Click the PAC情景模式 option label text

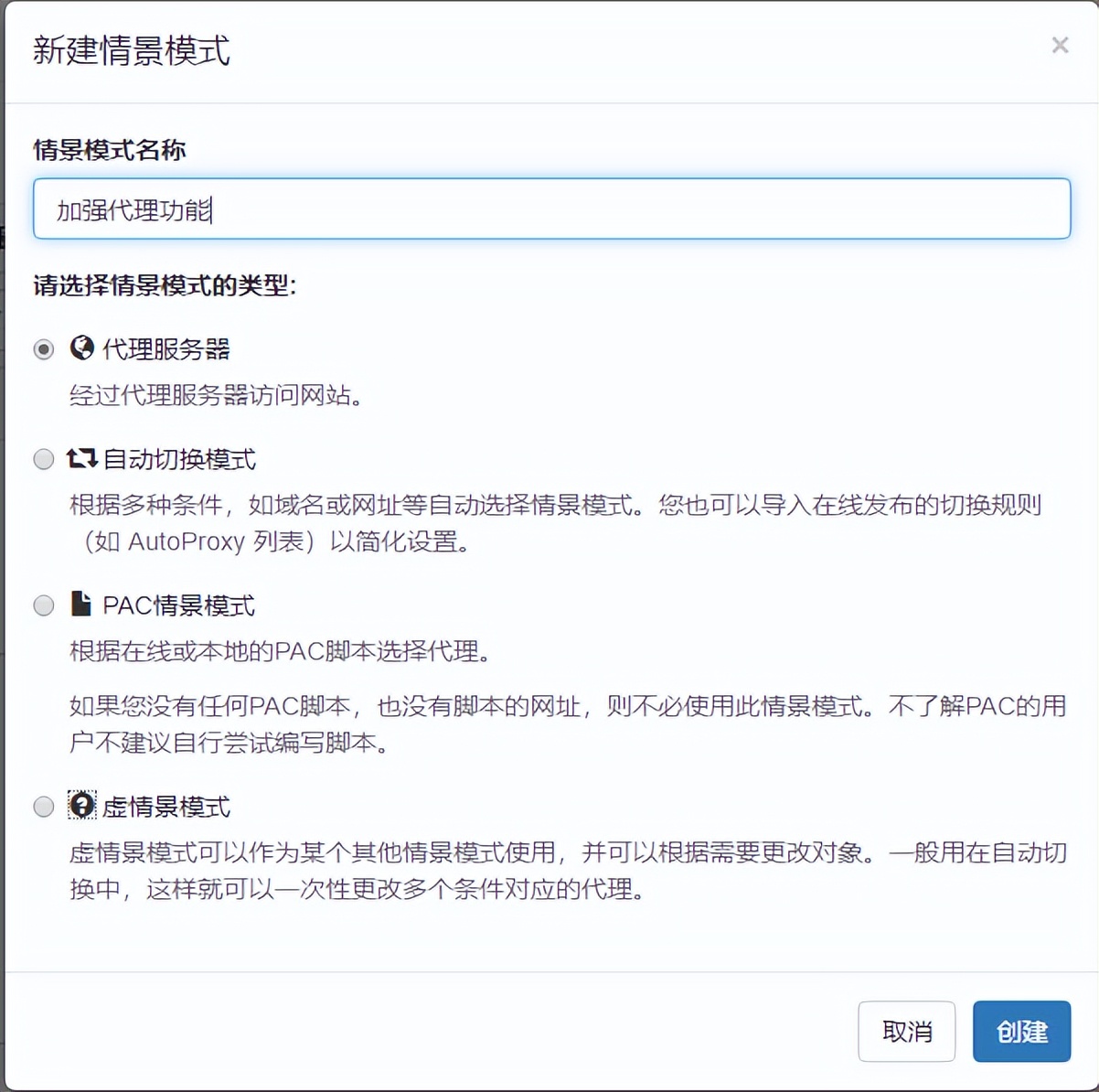pos(180,605)
